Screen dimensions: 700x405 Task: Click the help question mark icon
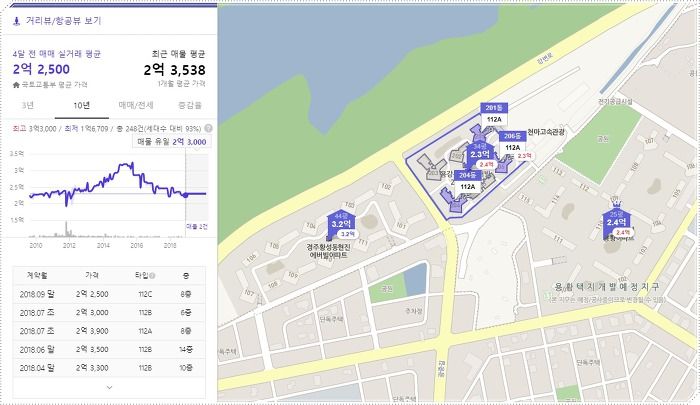click(208, 129)
